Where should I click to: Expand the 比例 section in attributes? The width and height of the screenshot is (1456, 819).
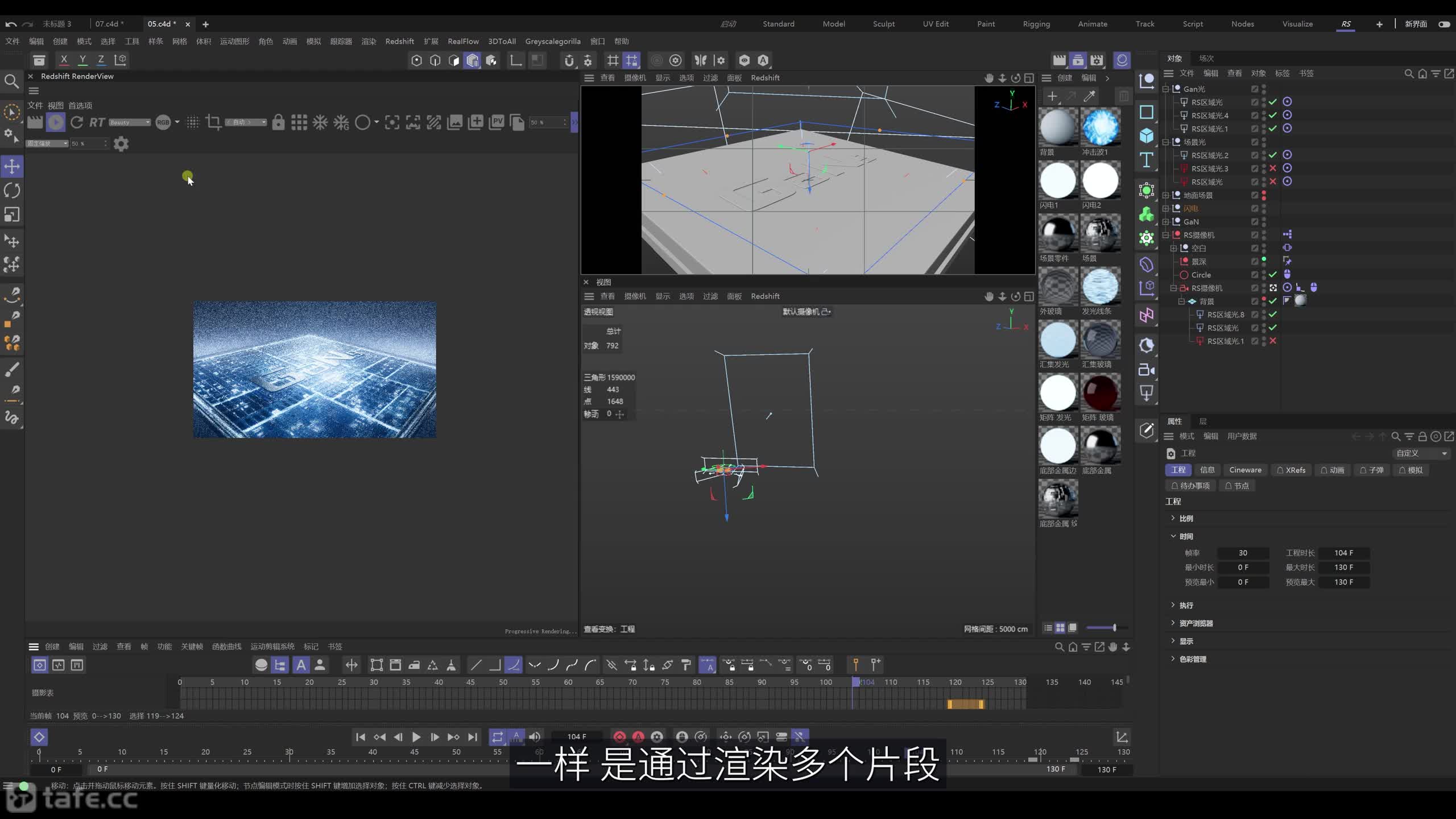(x=1173, y=518)
